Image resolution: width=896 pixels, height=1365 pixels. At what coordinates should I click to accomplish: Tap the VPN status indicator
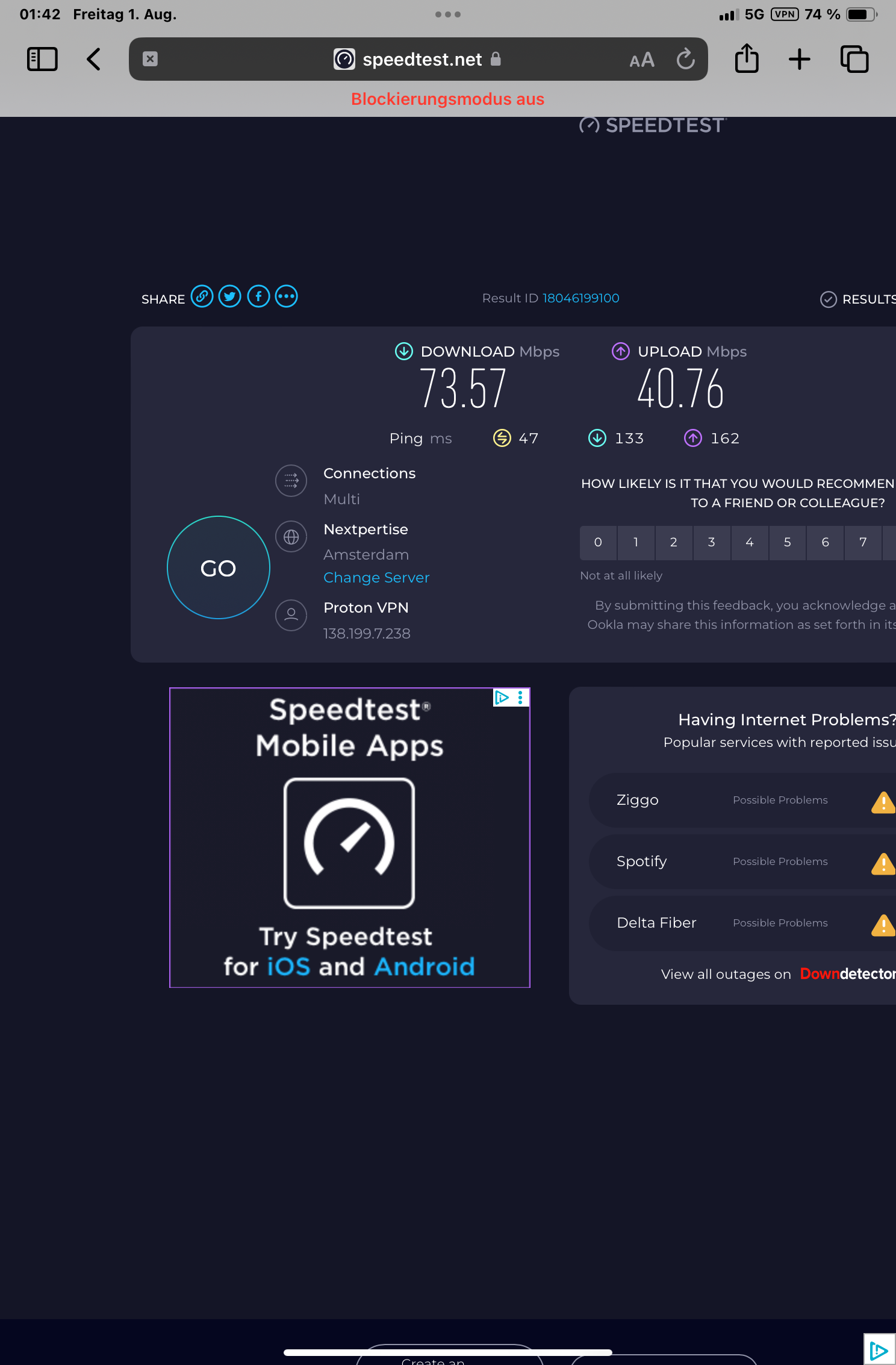pyautogui.click(x=785, y=14)
